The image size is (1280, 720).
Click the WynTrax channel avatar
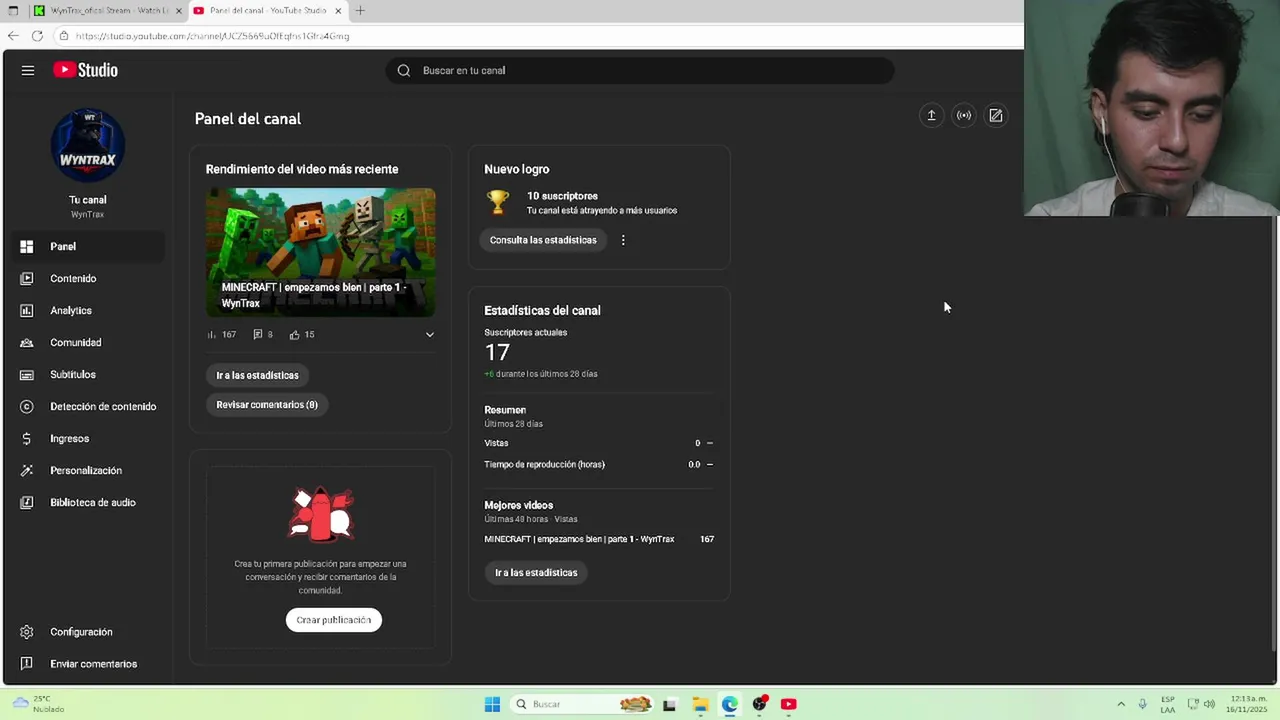tap(88, 146)
